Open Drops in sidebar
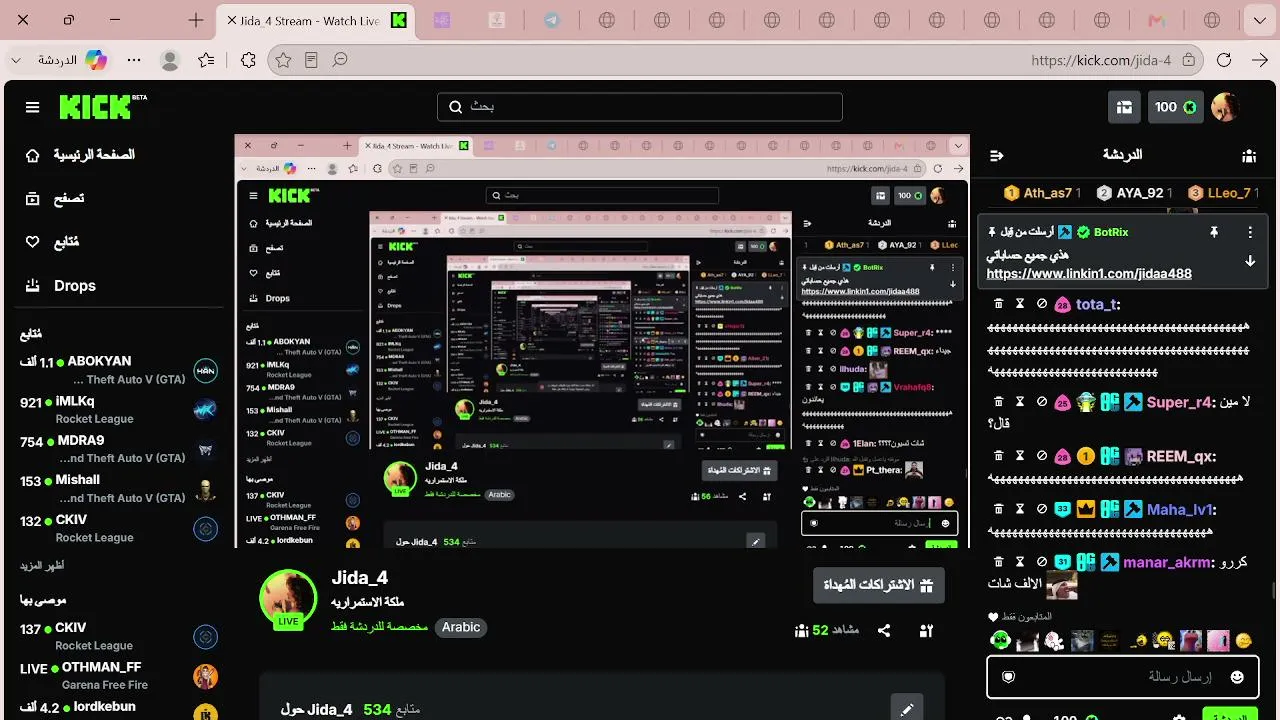The height and width of the screenshot is (720, 1280). point(60,285)
